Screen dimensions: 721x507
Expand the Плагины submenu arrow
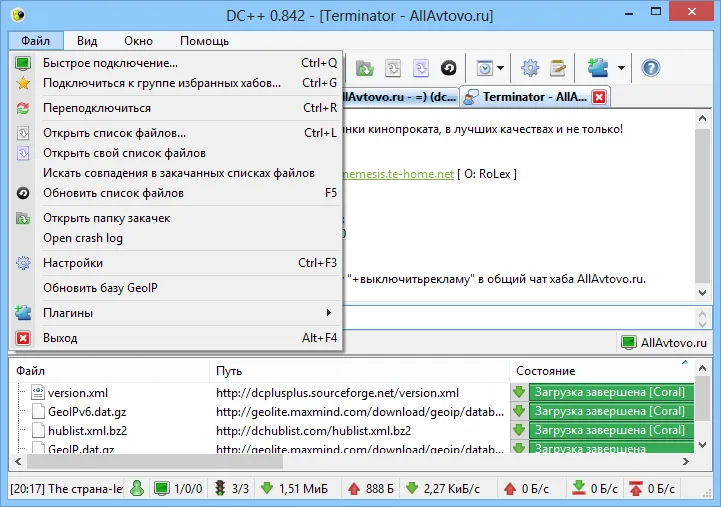click(x=328, y=313)
